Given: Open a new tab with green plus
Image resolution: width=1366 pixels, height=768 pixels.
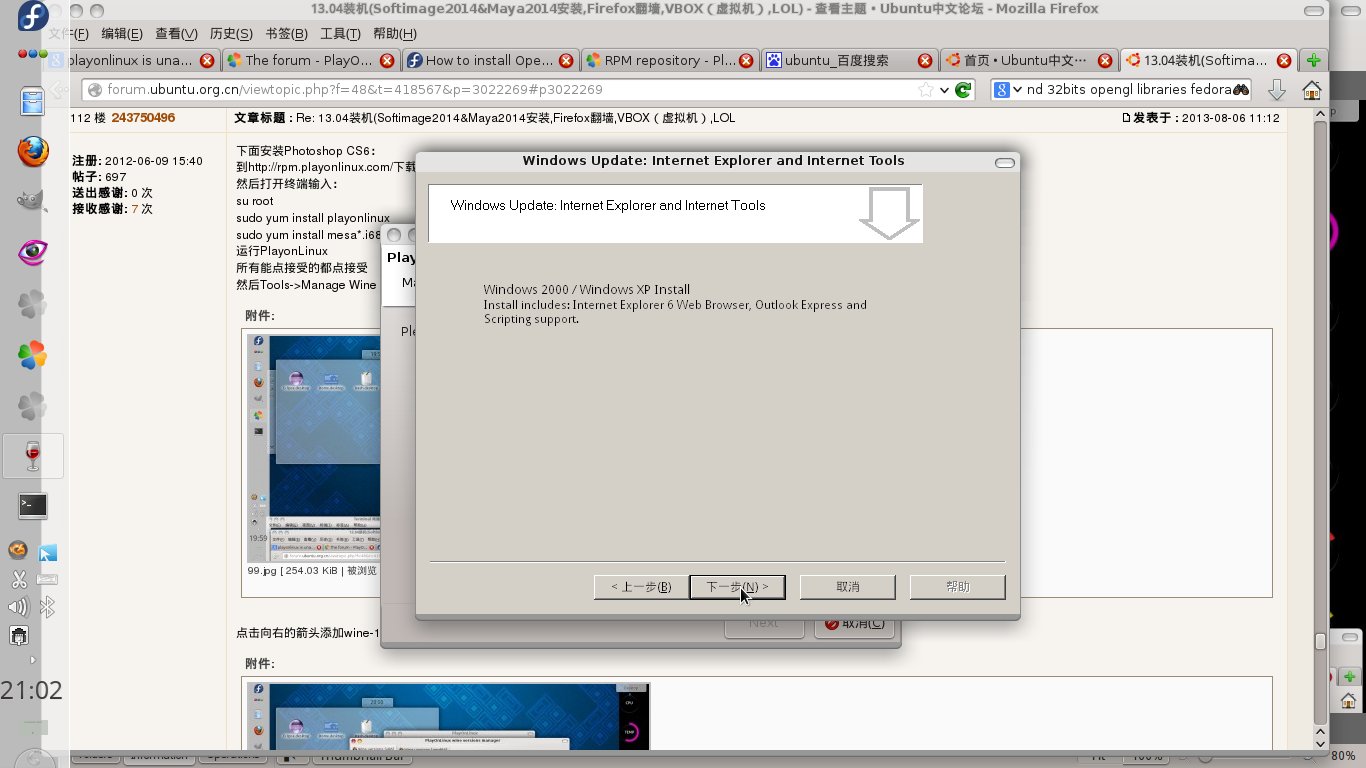Looking at the screenshot, I should [1313, 60].
